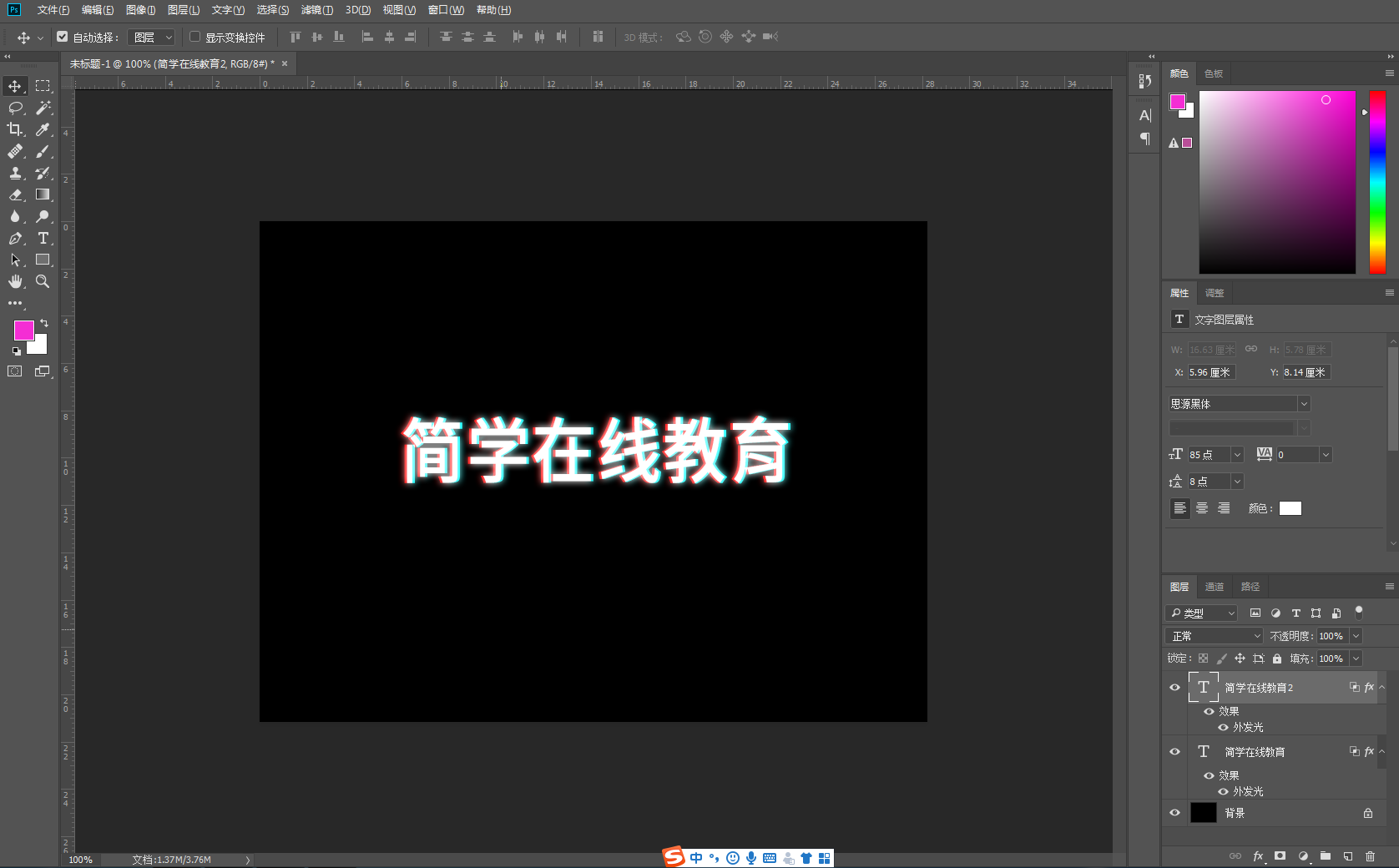The image size is (1399, 868).
Task: Select the Brush tool
Action: pyautogui.click(x=43, y=151)
